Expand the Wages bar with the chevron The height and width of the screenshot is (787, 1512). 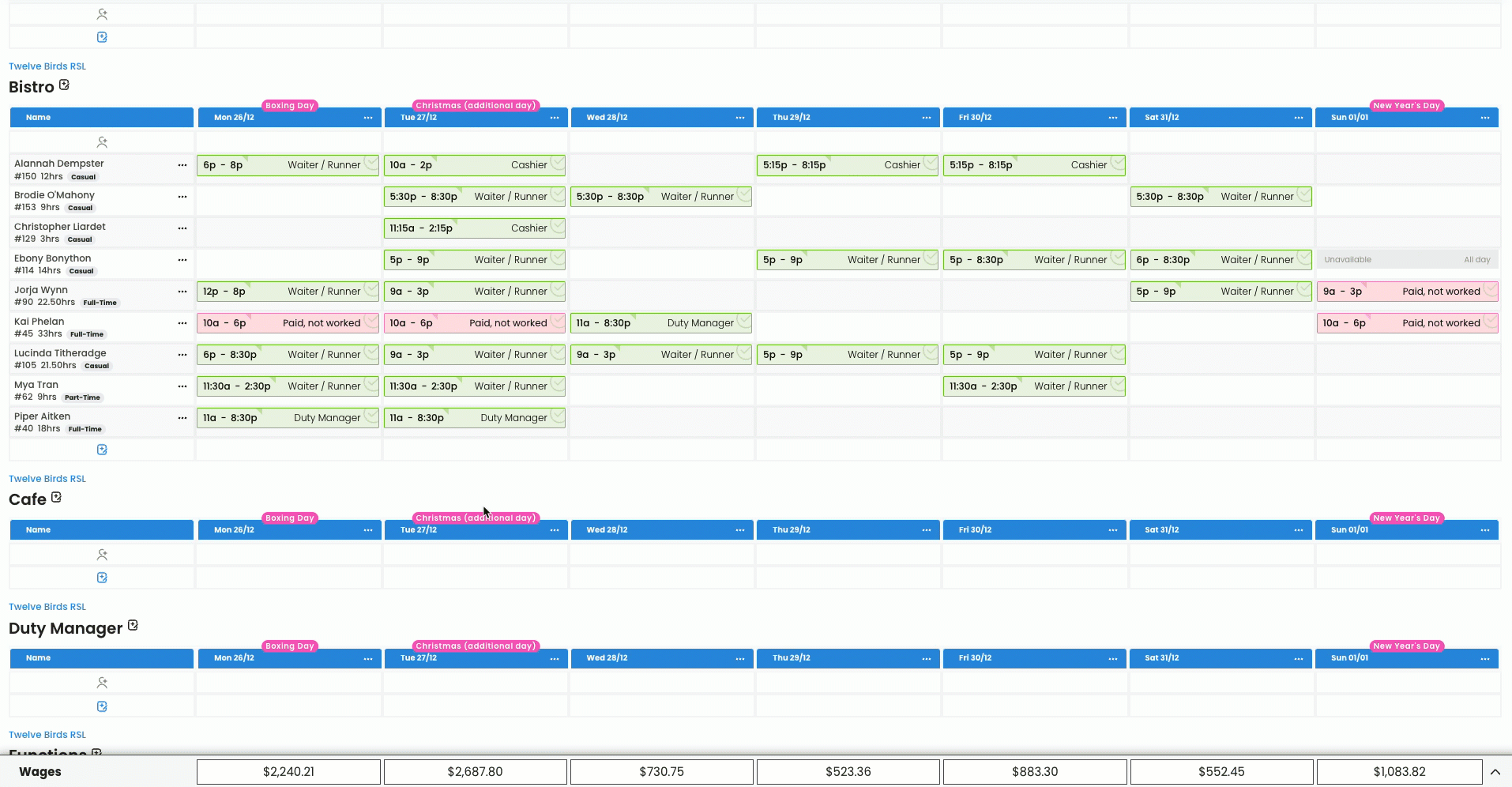[1495, 772]
